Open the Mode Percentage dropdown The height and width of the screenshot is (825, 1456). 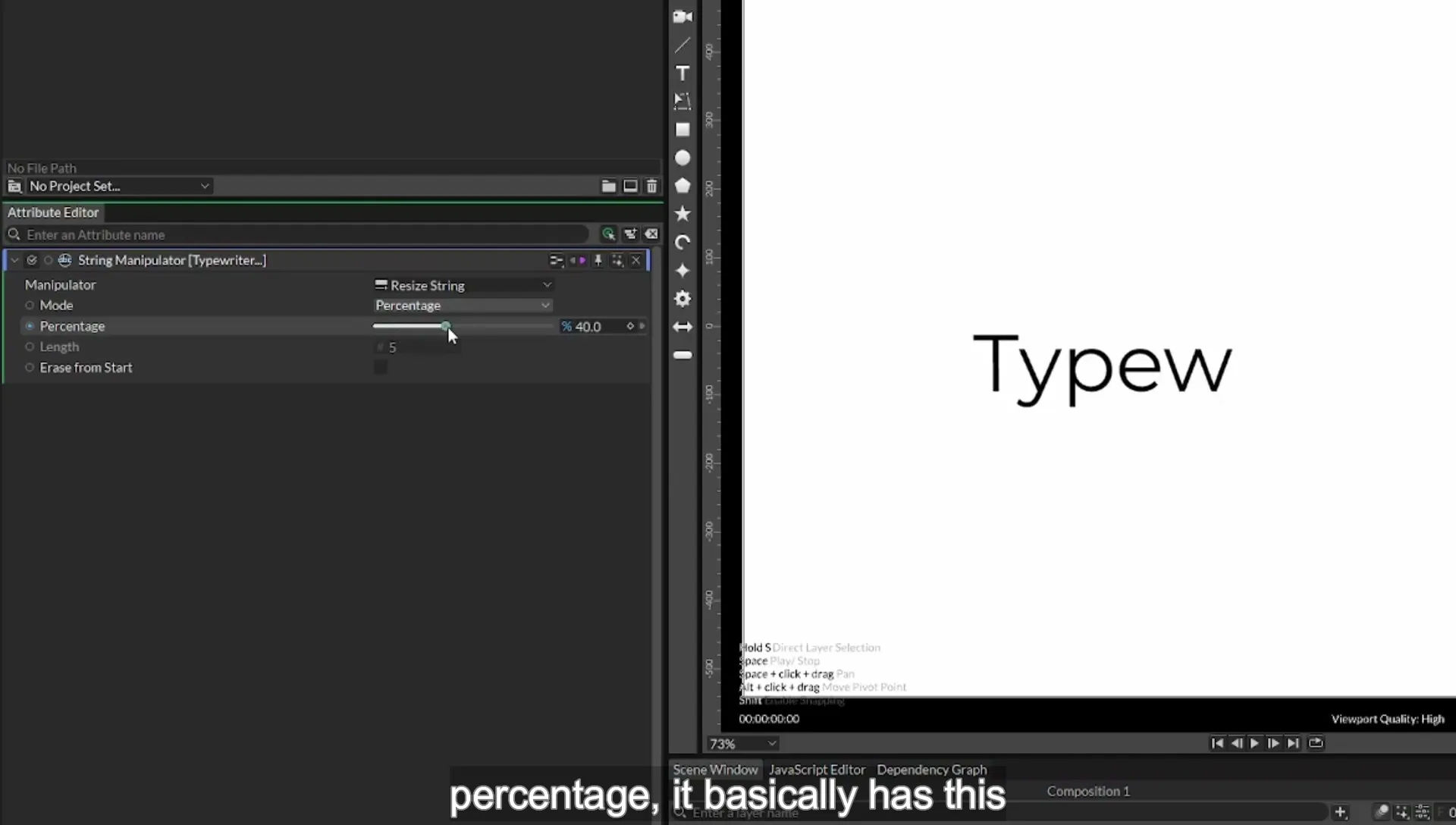click(463, 305)
